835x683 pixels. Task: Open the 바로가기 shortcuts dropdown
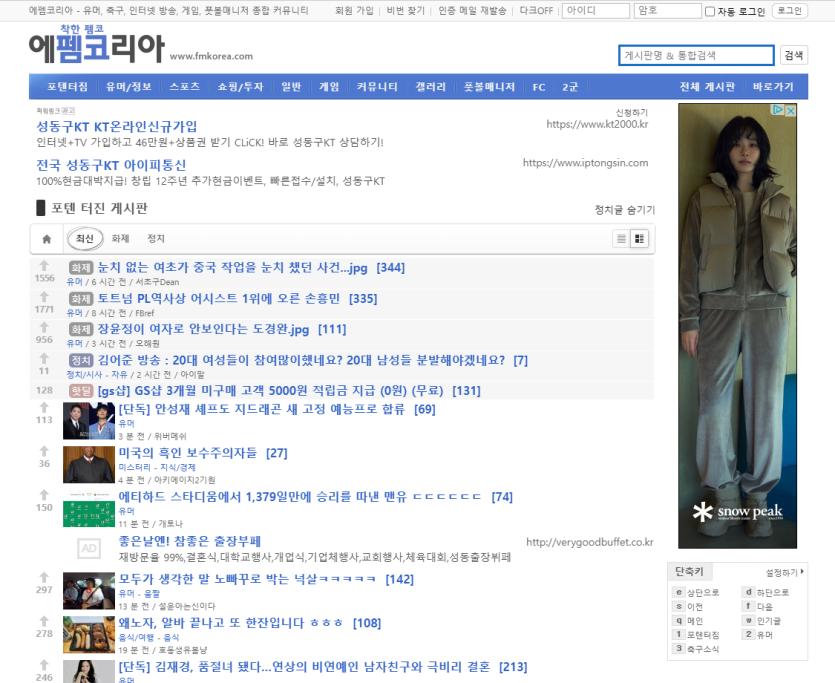pyautogui.click(x=773, y=87)
